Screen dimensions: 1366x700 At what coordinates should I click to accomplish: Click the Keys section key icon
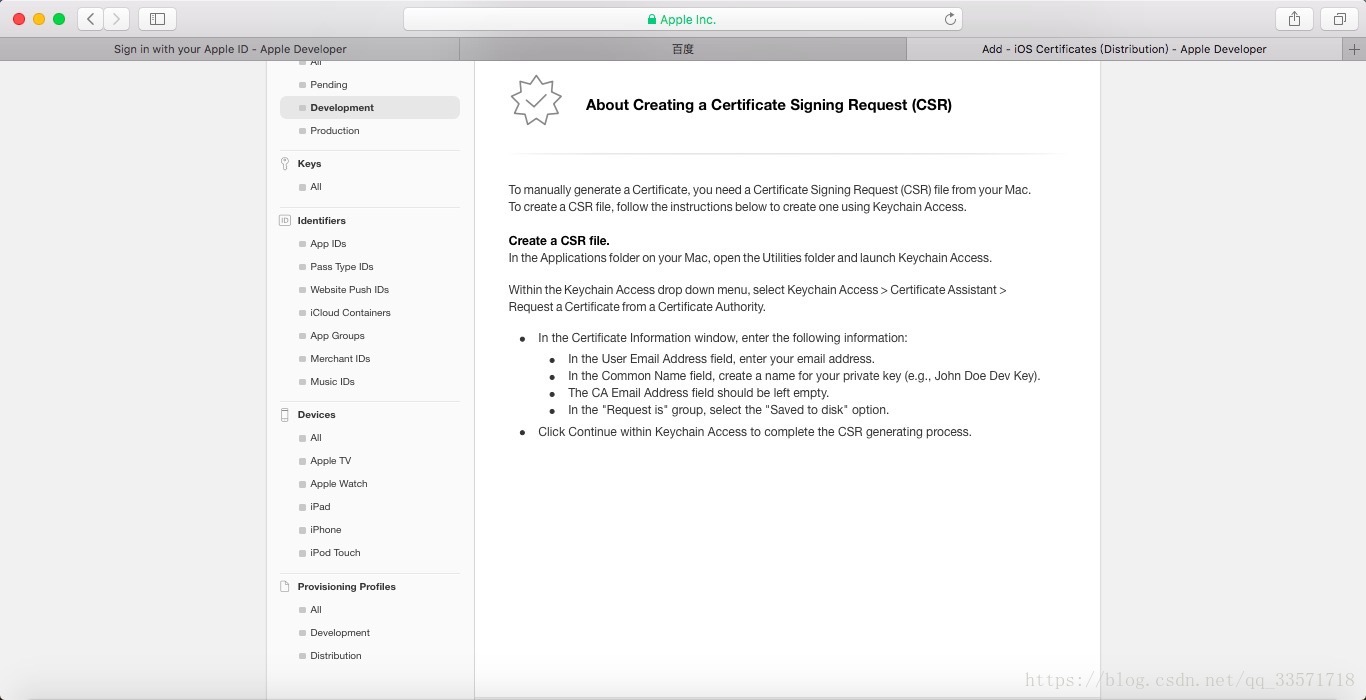pyautogui.click(x=285, y=164)
